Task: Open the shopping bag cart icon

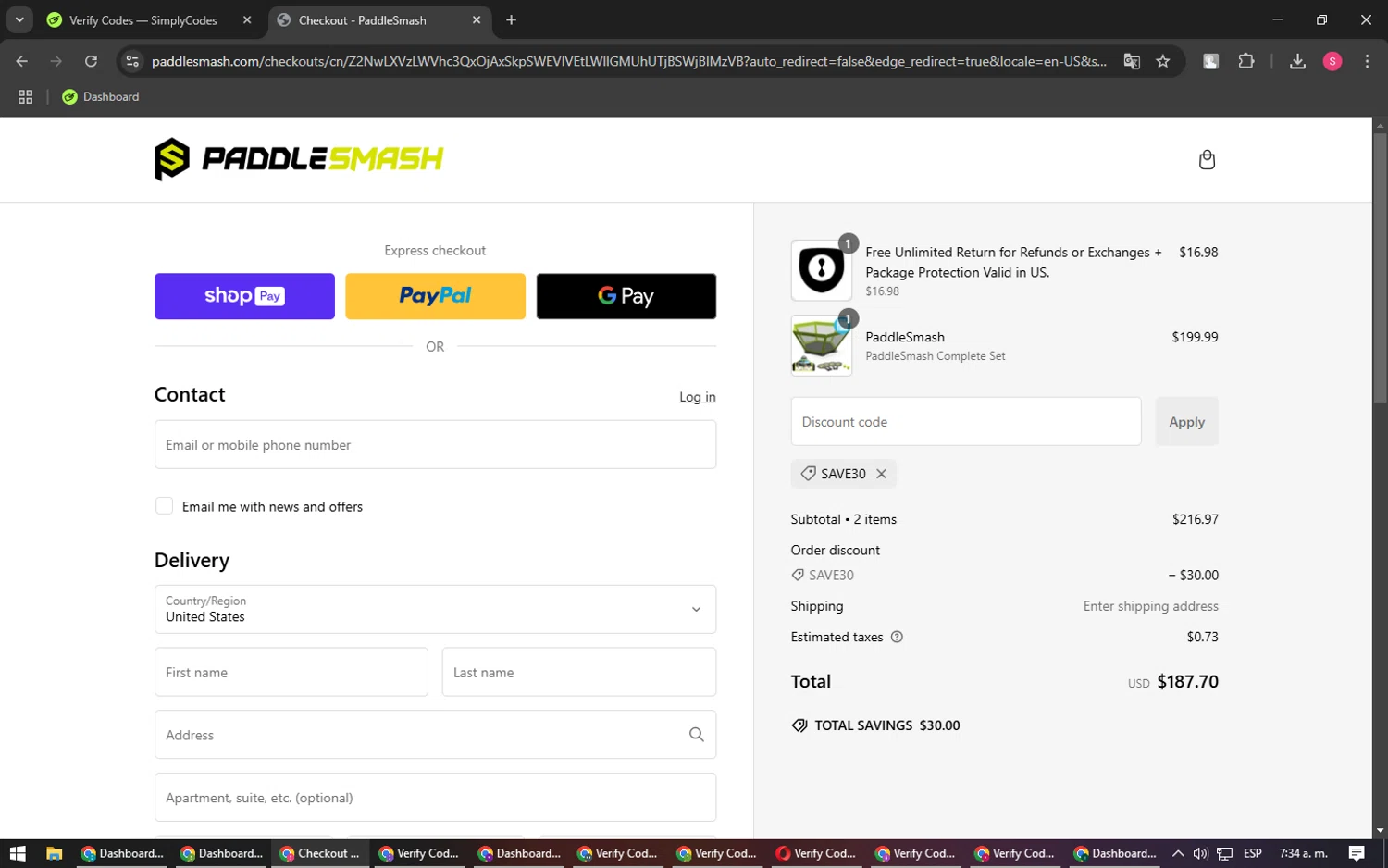Action: point(1207,159)
